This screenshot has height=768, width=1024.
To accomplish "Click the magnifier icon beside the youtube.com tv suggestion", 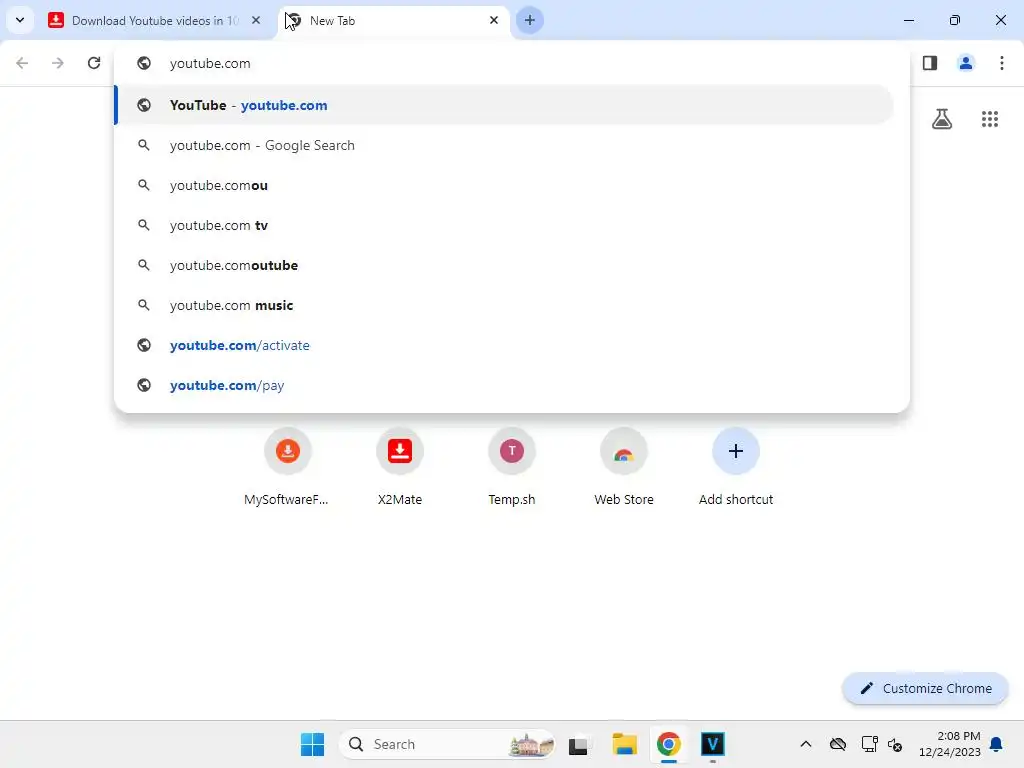I will (x=144, y=225).
